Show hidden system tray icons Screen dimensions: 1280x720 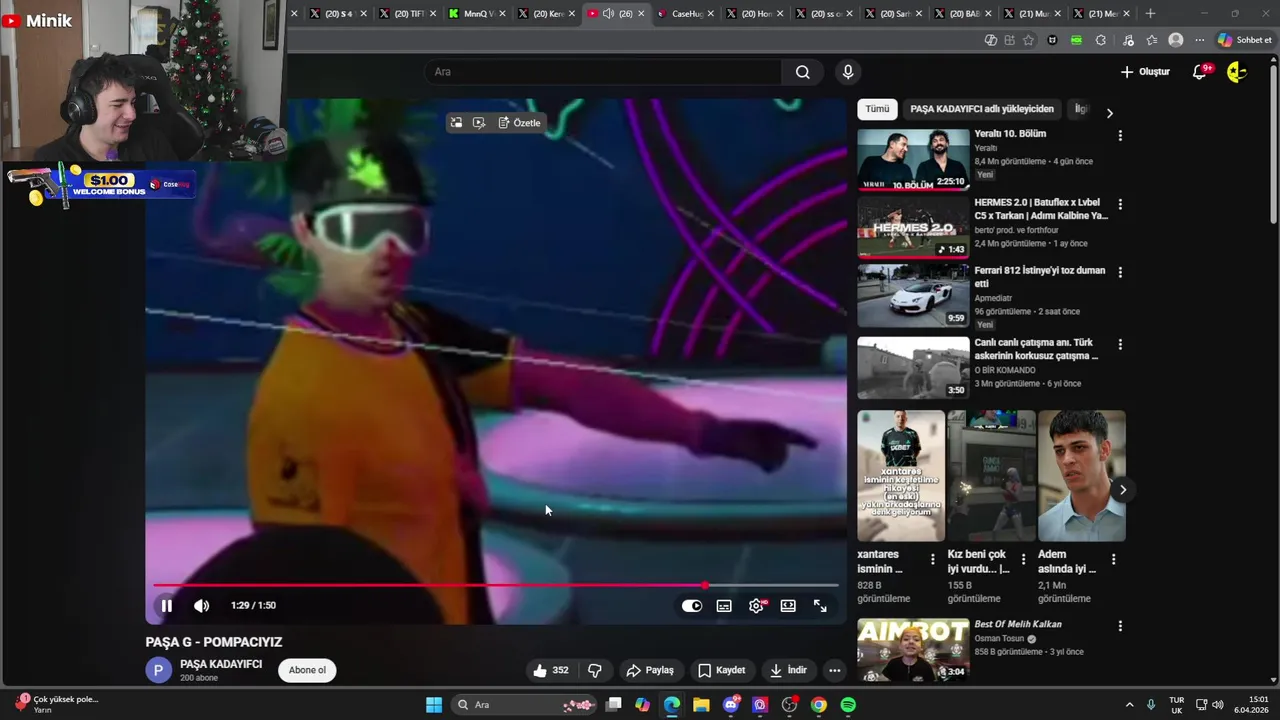pyautogui.click(x=1129, y=705)
